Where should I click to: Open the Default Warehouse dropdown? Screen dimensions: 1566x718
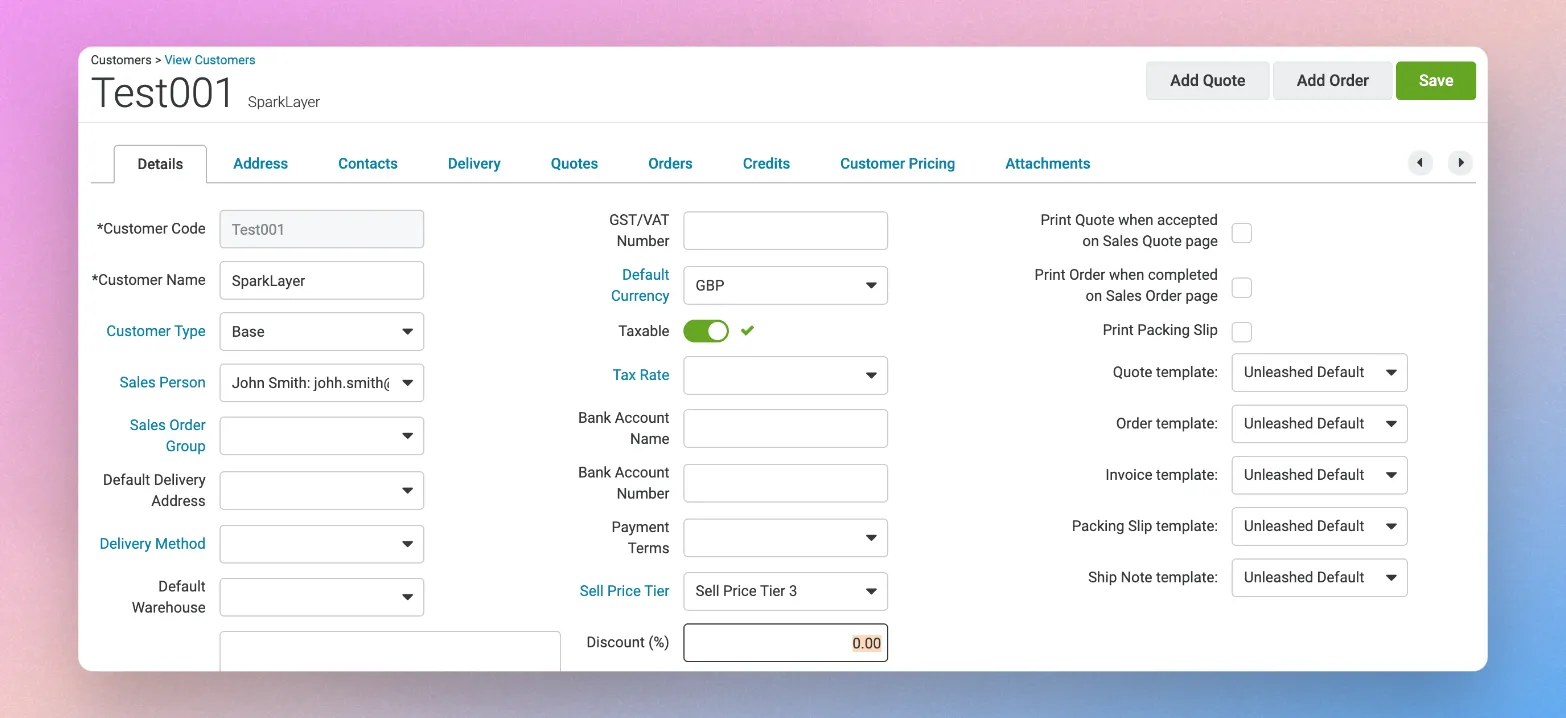tap(322, 597)
